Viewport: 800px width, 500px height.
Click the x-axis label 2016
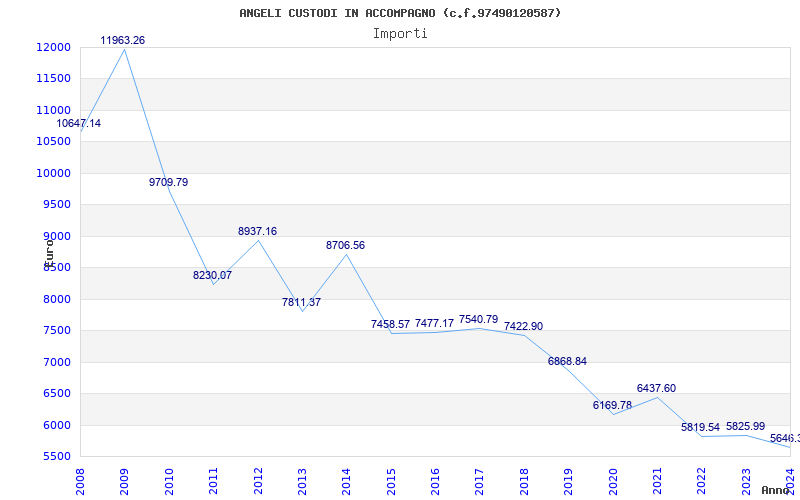(x=435, y=481)
